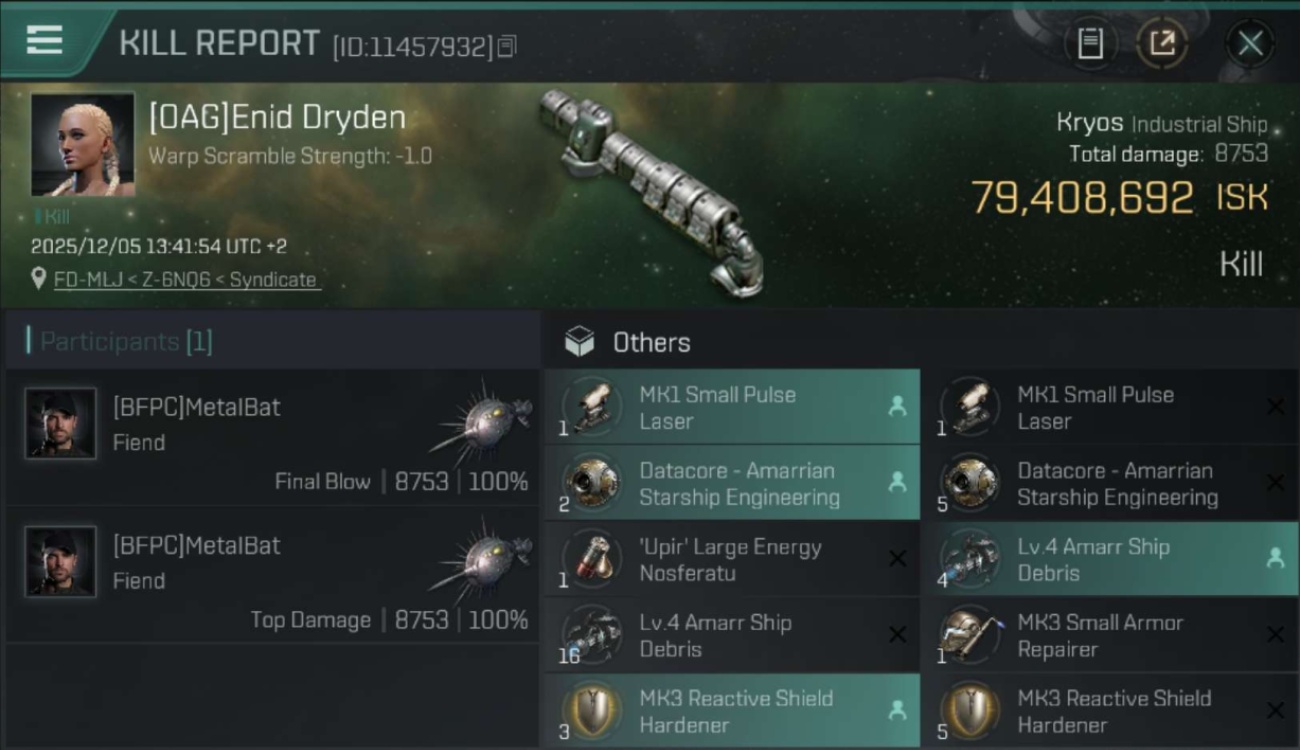Click the Kryos ship image

click(650, 190)
